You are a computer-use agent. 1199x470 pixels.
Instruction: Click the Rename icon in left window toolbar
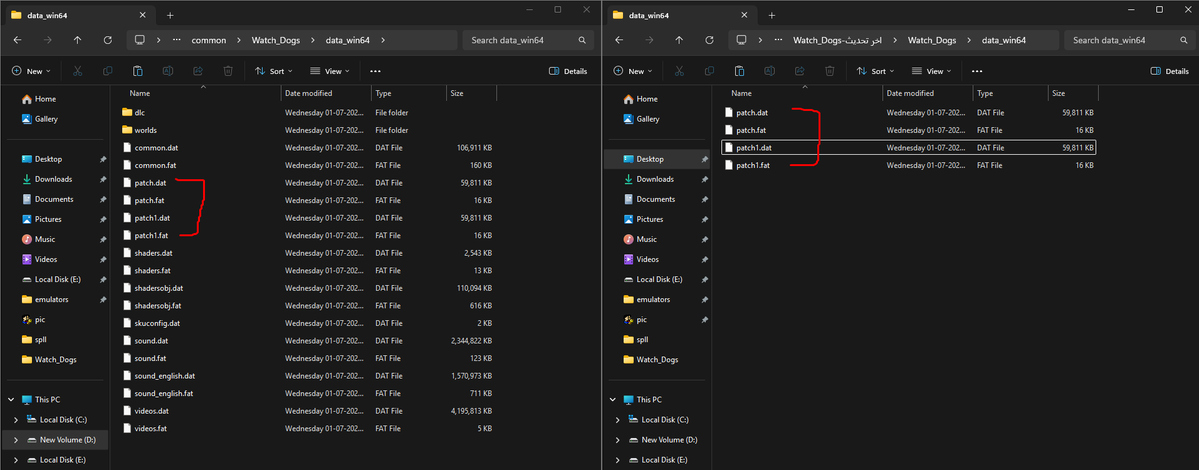(167, 71)
